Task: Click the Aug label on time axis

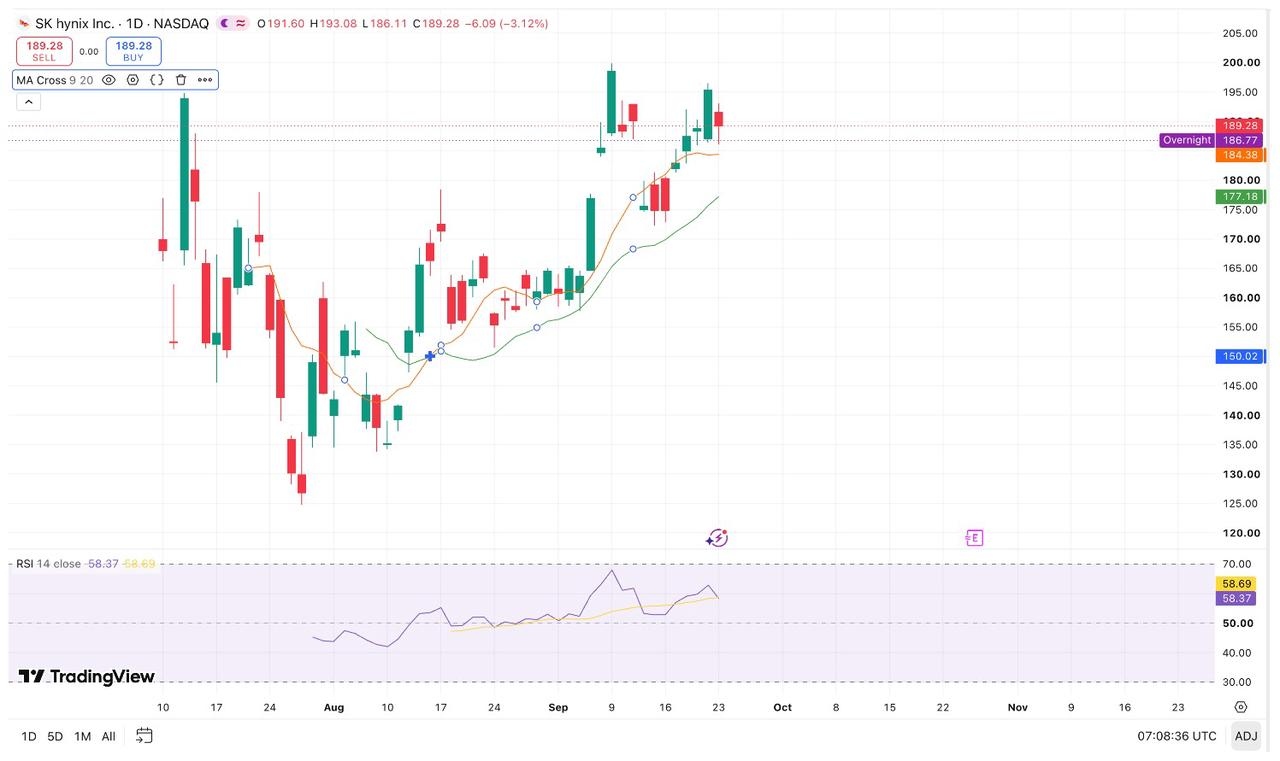Action: 334,707
